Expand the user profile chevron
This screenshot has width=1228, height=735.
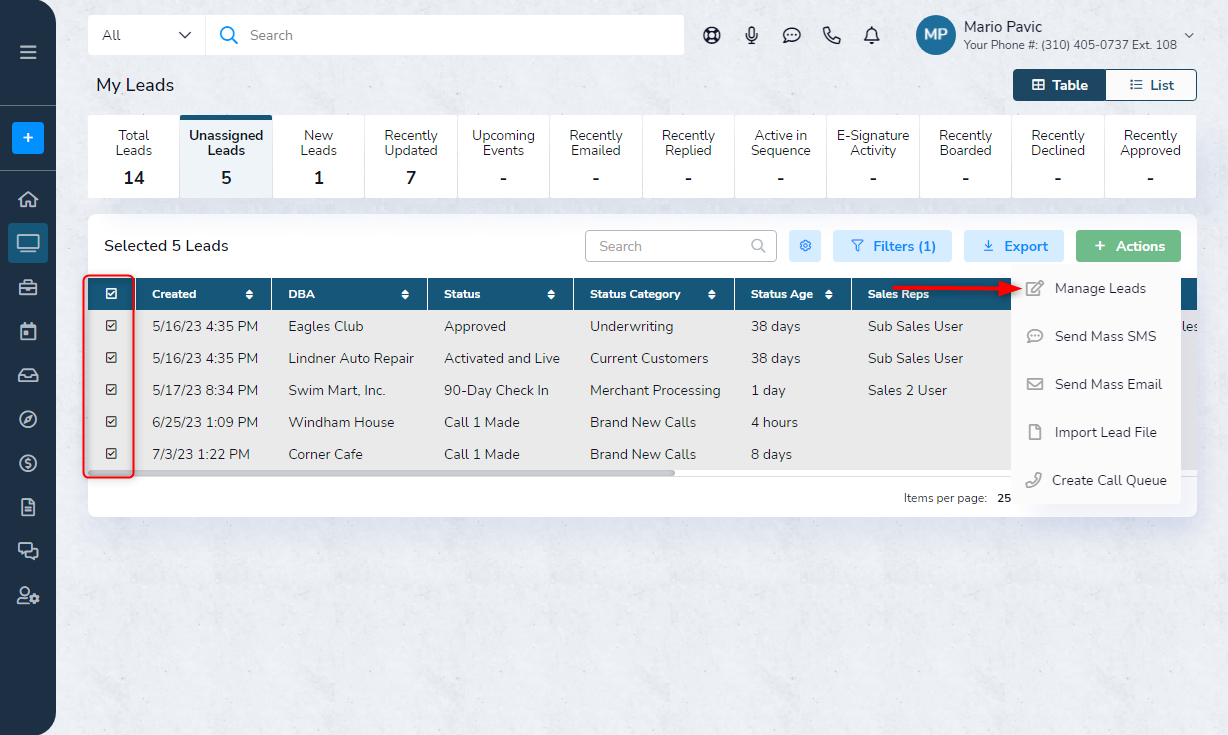(x=1189, y=35)
